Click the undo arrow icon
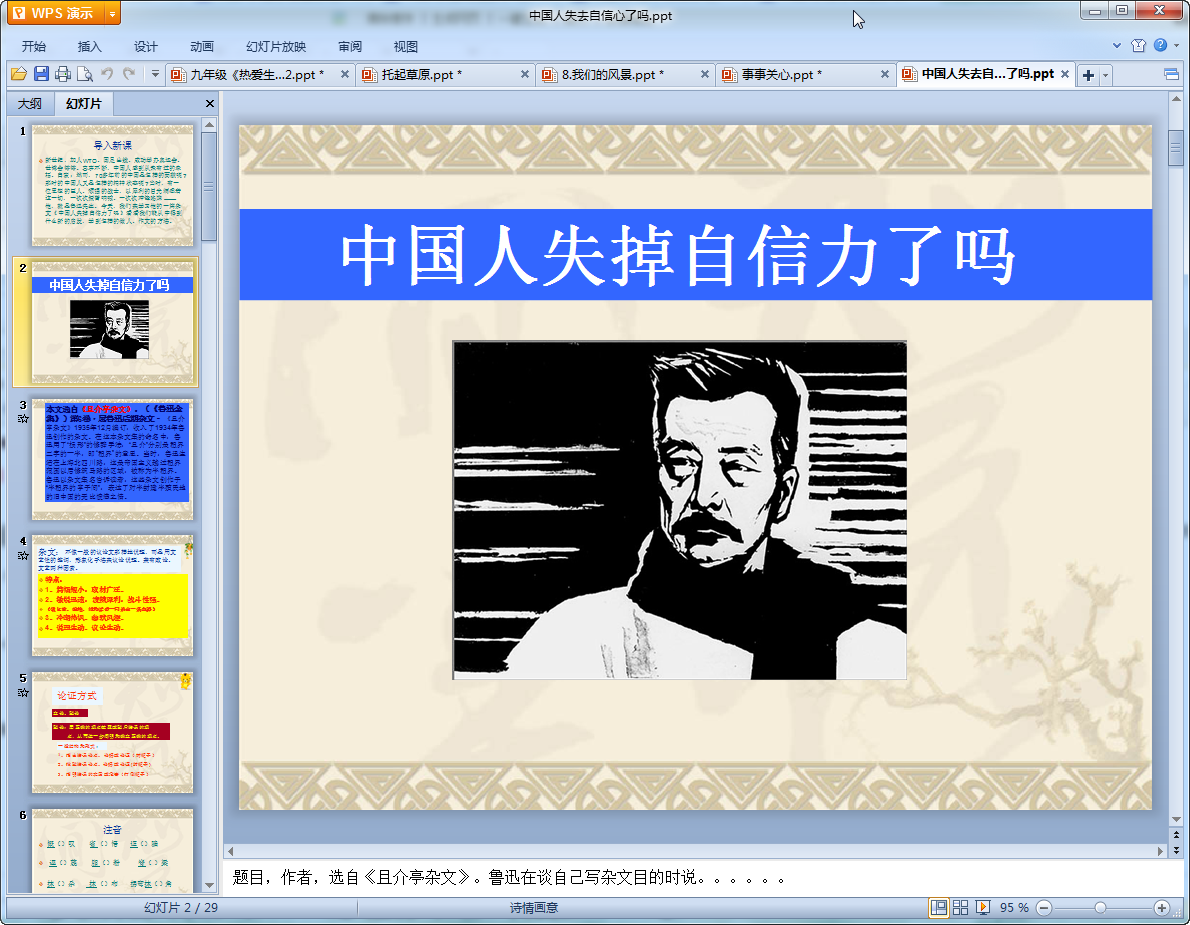The image size is (1190, 925). click(x=107, y=74)
